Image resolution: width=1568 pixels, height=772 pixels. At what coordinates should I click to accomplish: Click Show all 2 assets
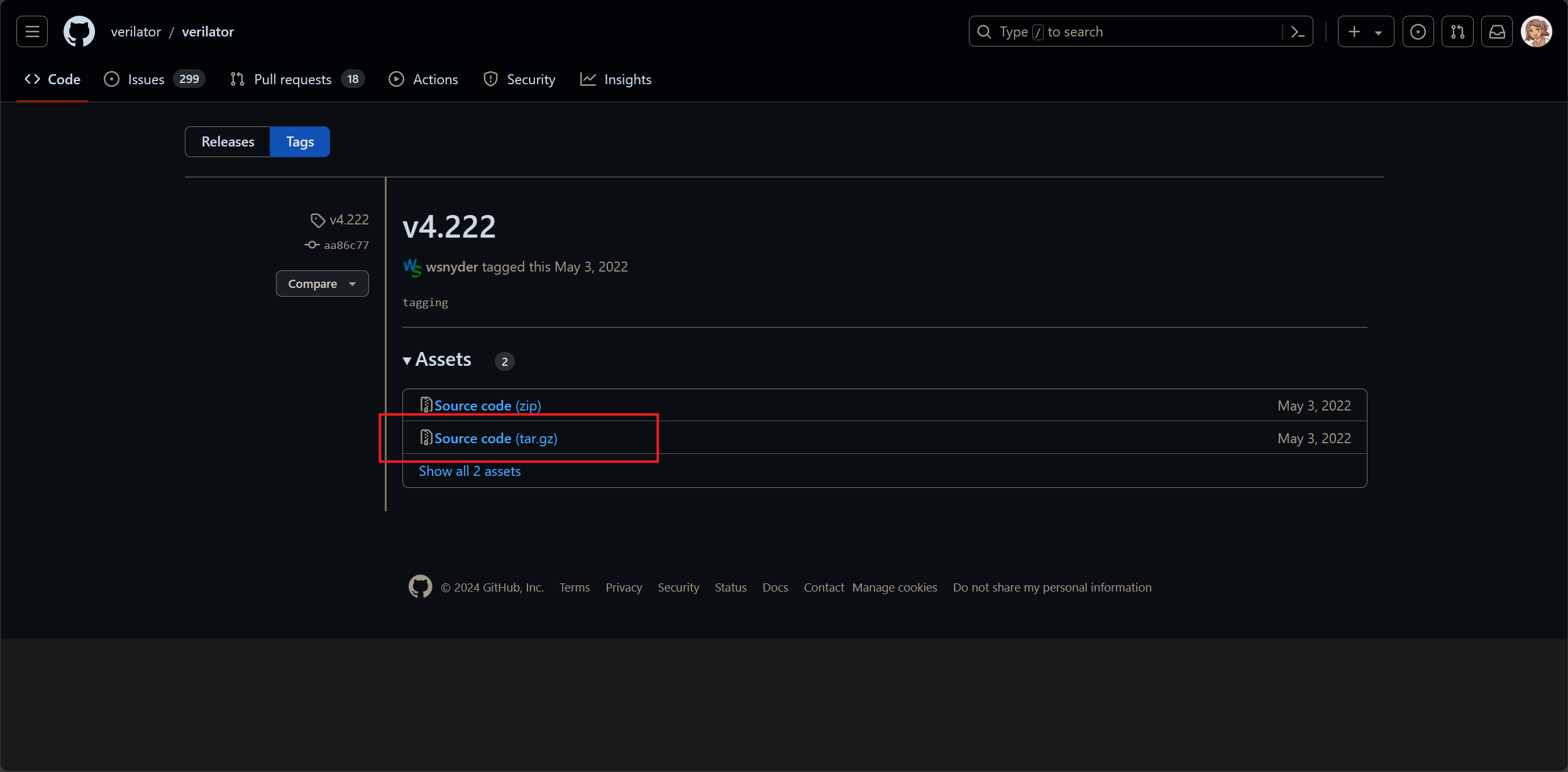(470, 471)
